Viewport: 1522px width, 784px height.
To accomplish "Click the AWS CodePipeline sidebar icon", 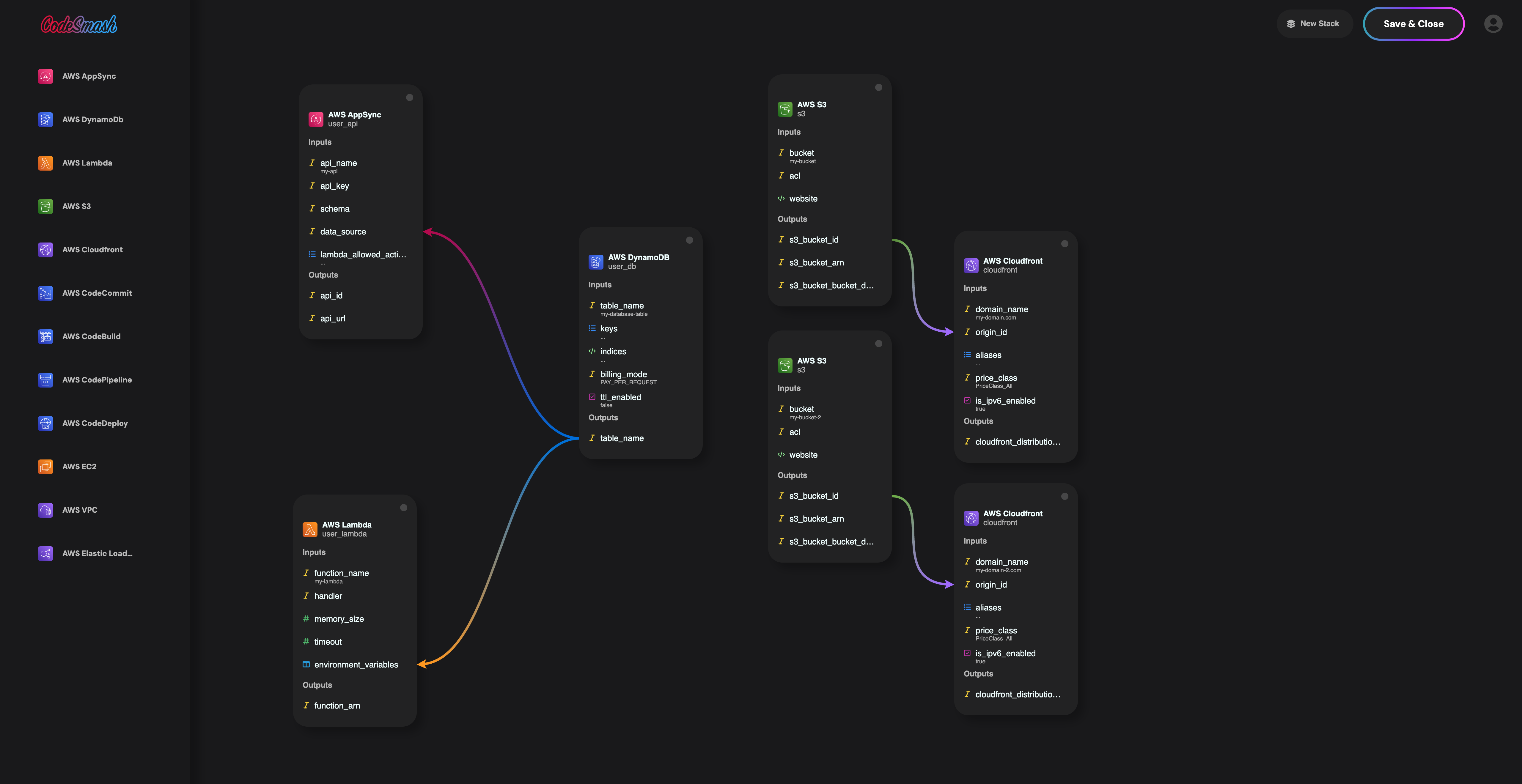I will click(x=45, y=380).
